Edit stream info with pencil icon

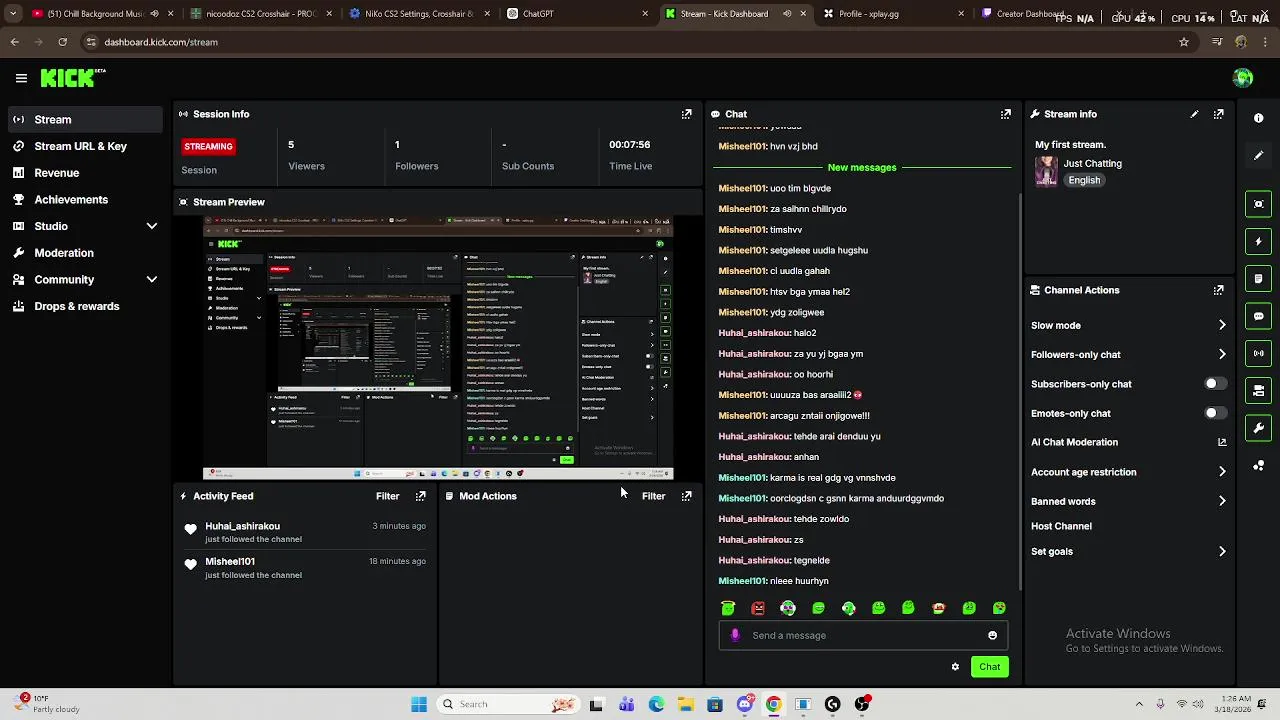[1194, 114]
